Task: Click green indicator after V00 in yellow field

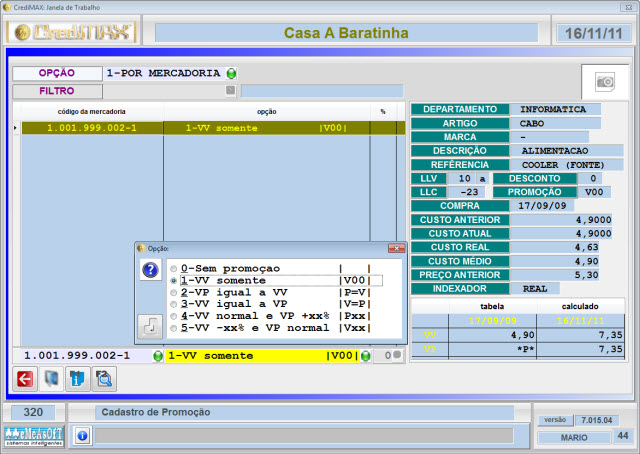Action: (x=365, y=355)
